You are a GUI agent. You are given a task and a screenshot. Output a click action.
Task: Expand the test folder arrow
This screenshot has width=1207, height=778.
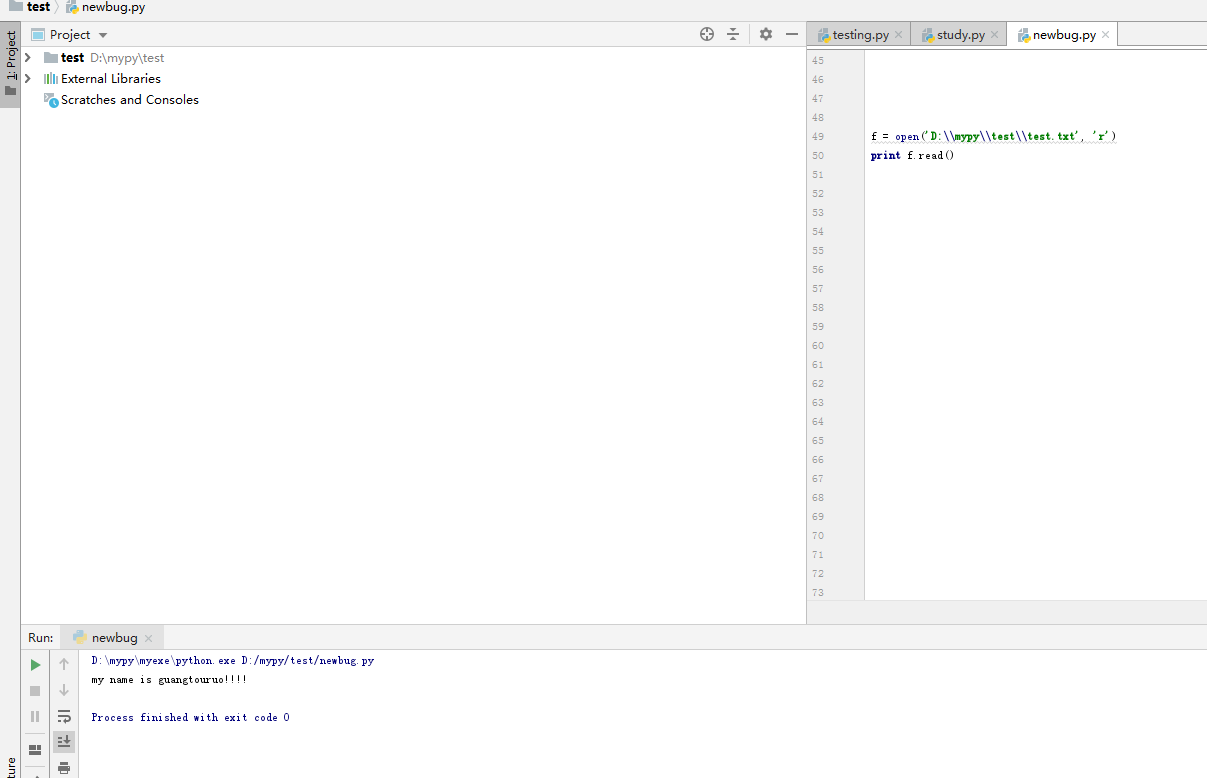[x=28, y=58]
